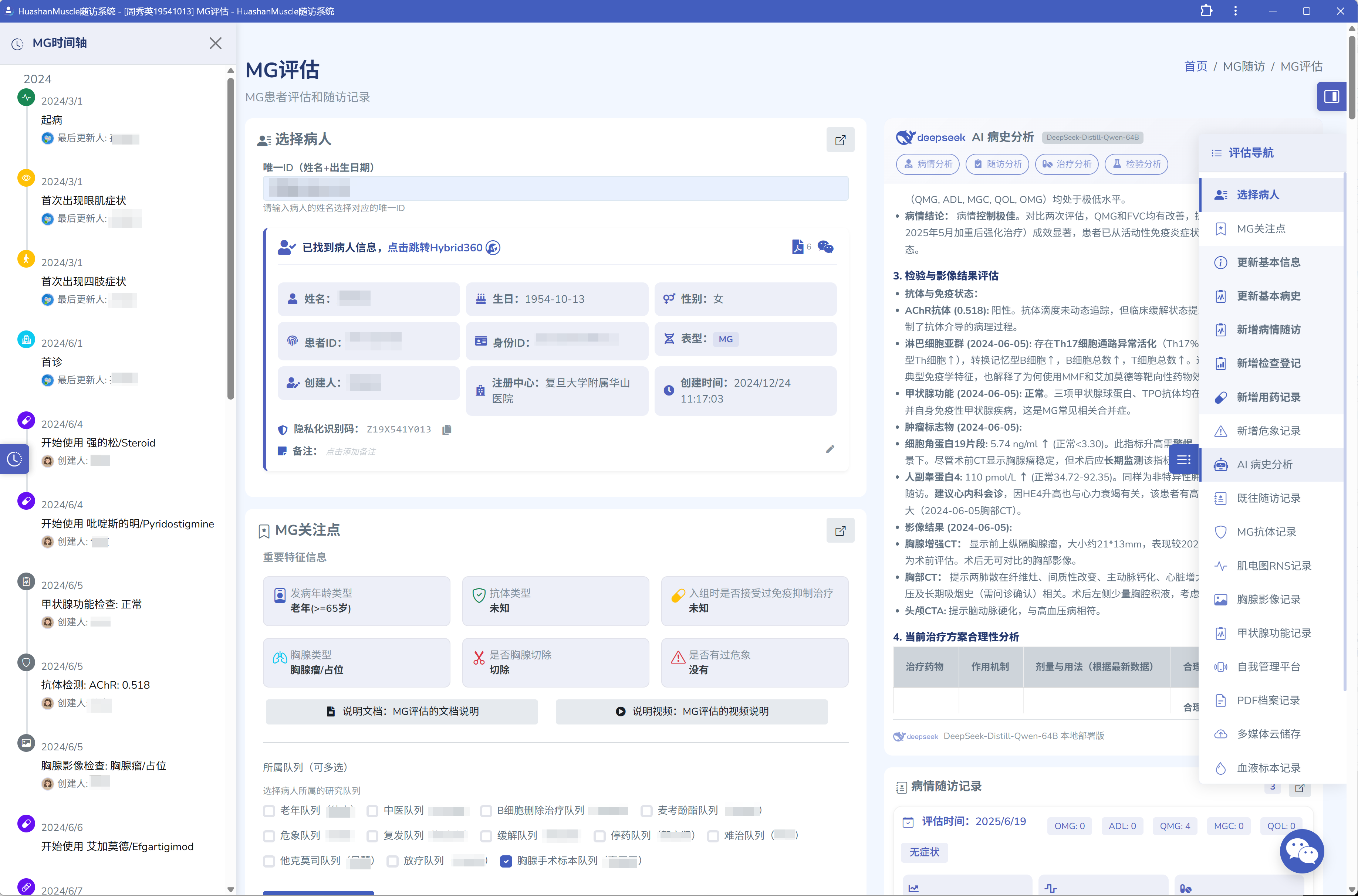The height and width of the screenshot is (896, 1358).
Task: Check the 停药队列 checkbox
Action: 599,836
